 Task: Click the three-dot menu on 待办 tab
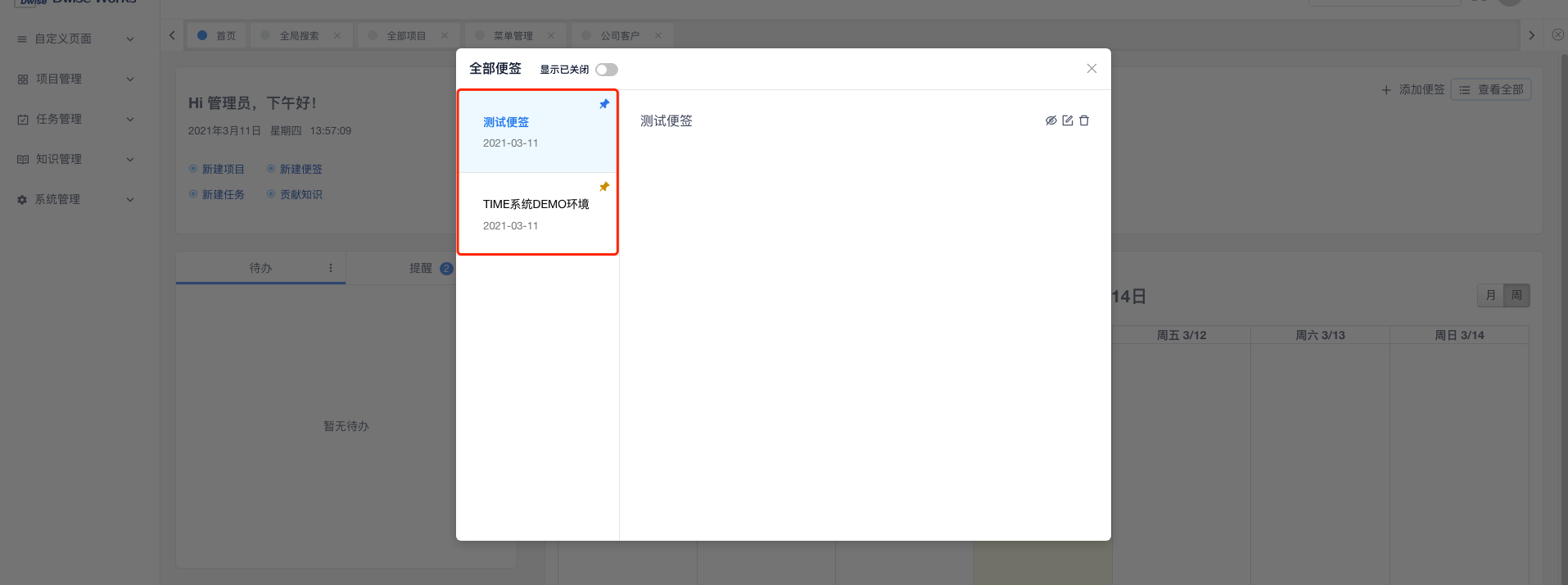[x=331, y=268]
